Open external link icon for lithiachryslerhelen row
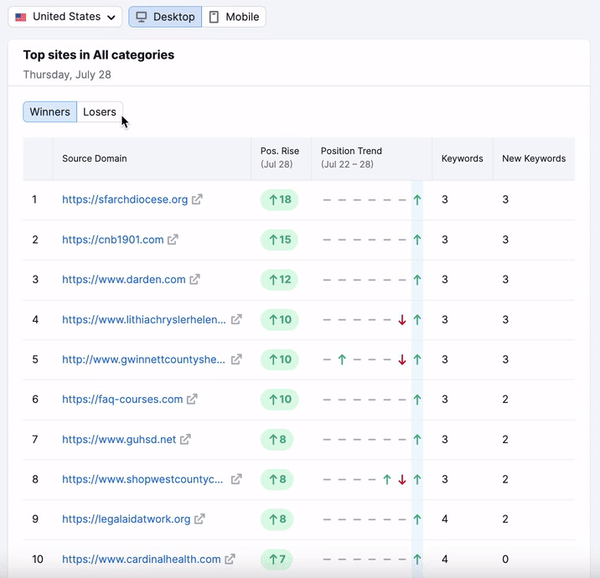The image size is (600, 578). [236, 319]
